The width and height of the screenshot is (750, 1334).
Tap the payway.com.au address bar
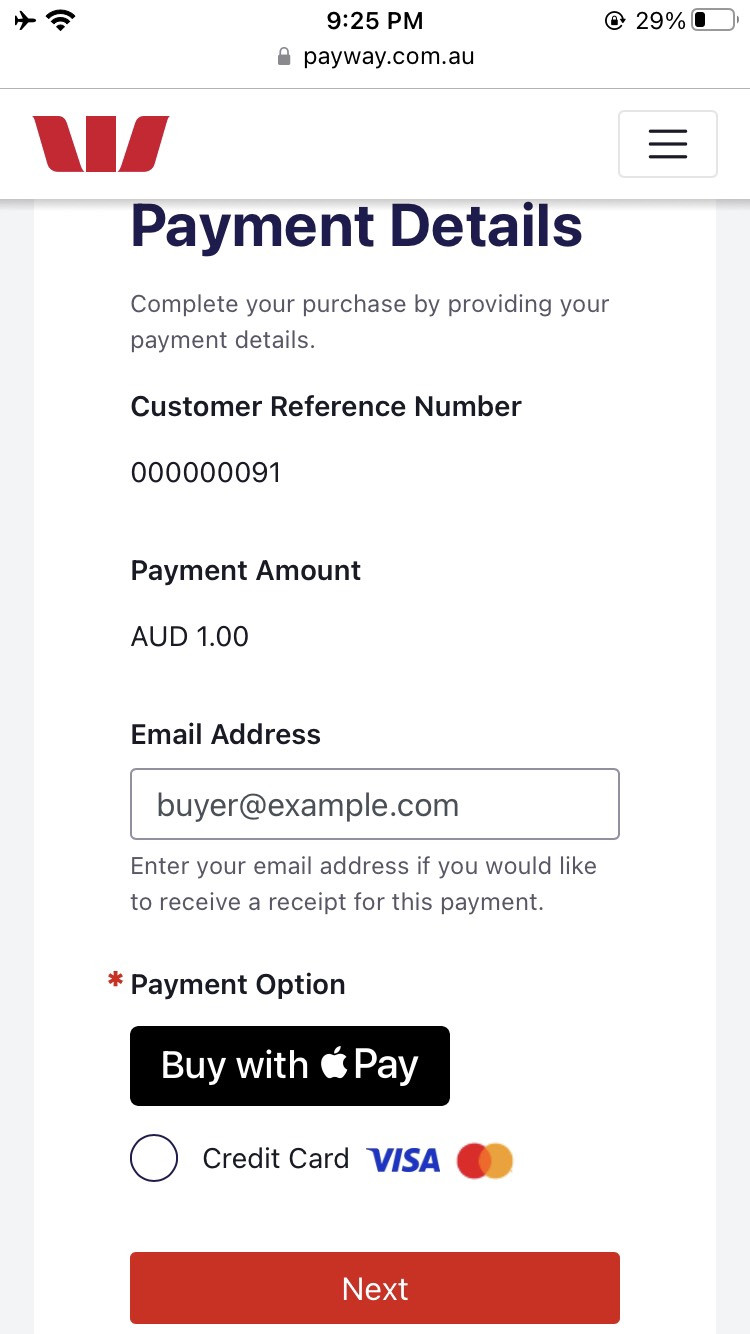pos(388,57)
